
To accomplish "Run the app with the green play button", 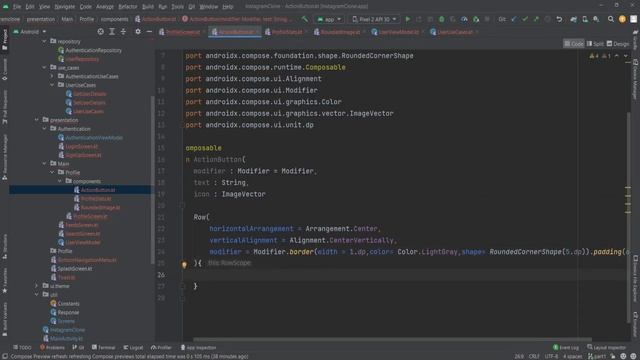I will coord(407,19).
